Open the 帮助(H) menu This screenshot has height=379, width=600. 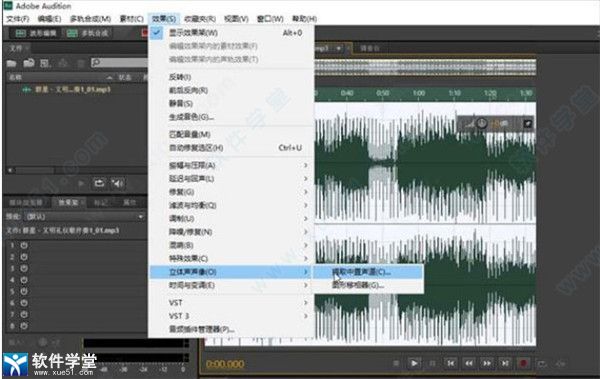(x=304, y=19)
